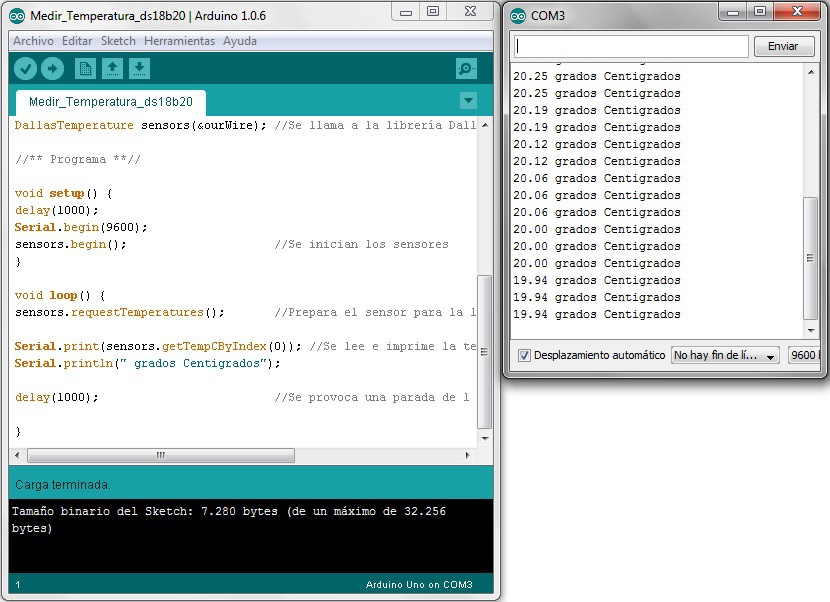Toggle 'Desplazamiento automático' checkbox

point(524,355)
